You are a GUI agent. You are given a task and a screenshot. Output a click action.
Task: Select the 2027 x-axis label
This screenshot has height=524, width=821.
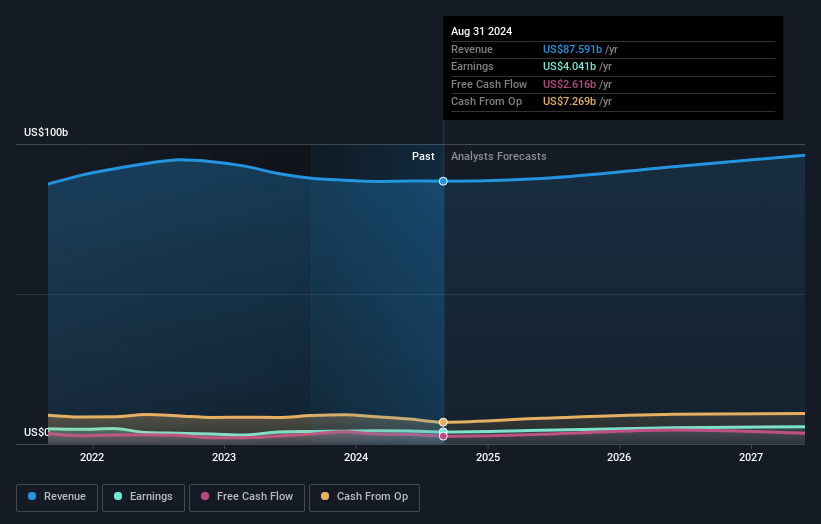coord(751,457)
